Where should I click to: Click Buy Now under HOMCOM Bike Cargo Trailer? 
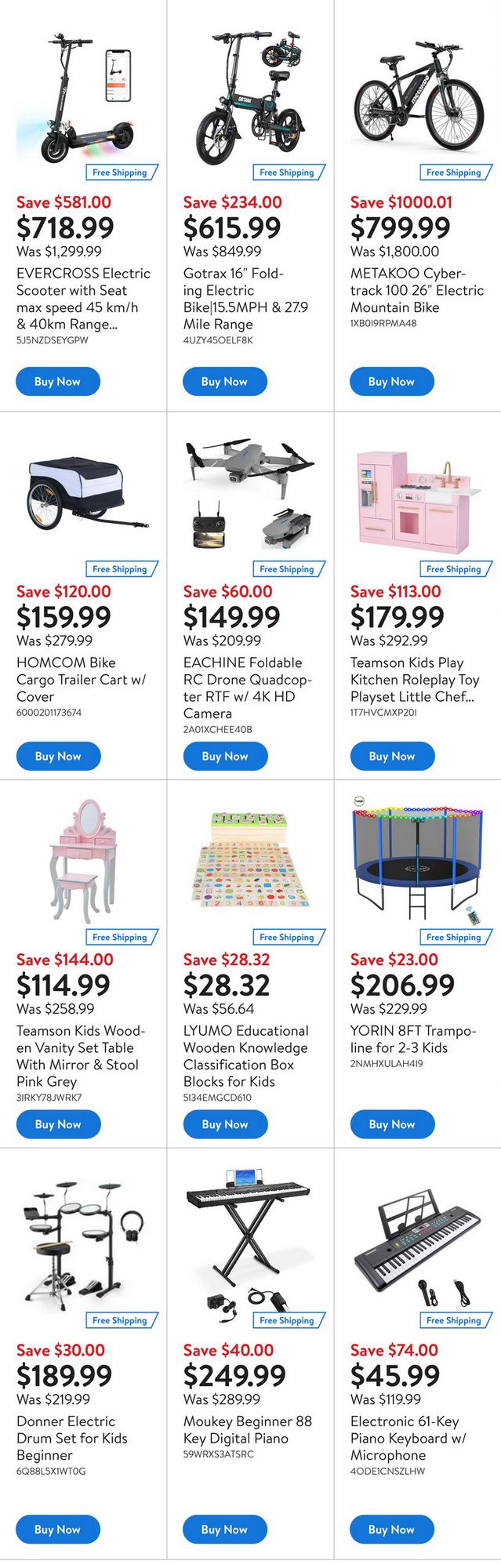pos(57,757)
